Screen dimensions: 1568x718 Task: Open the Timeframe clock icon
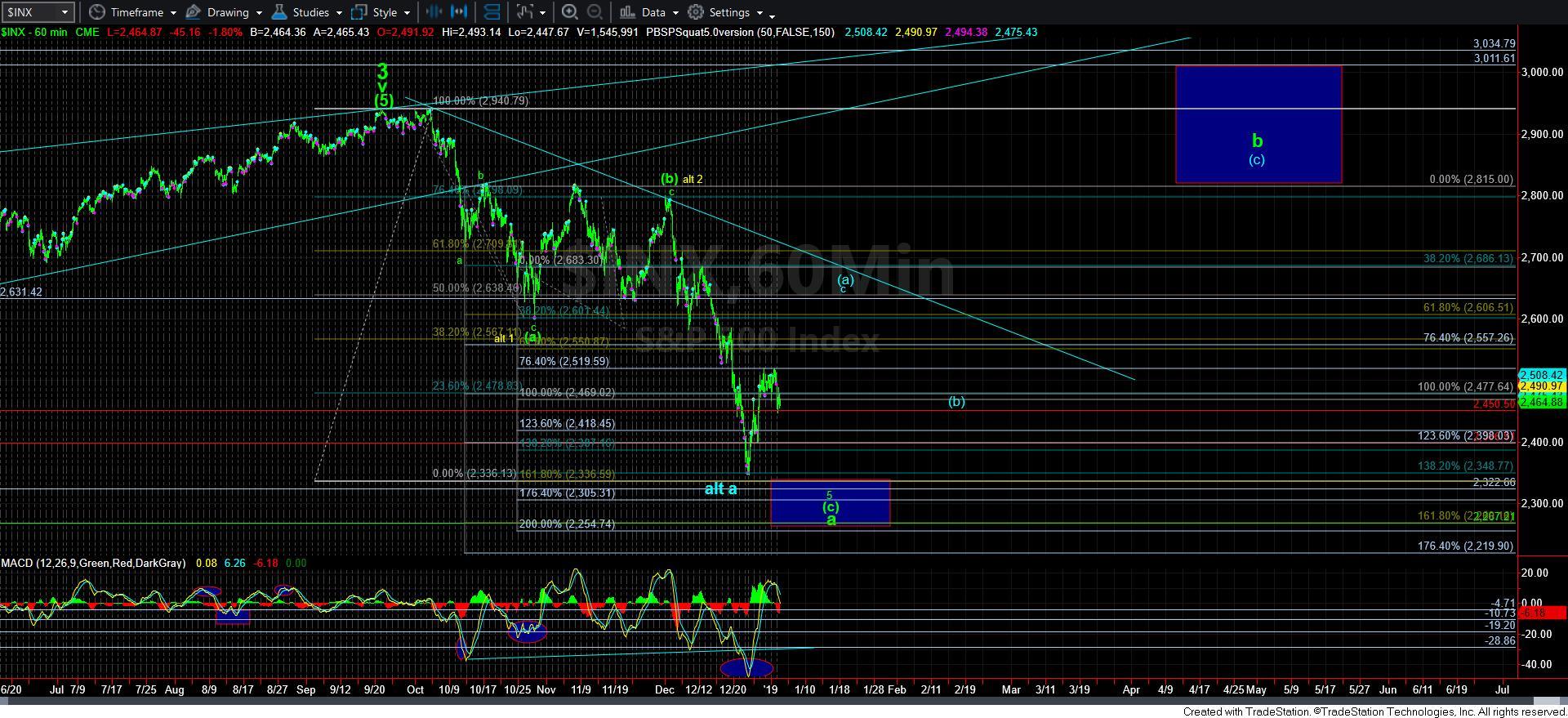point(97,12)
